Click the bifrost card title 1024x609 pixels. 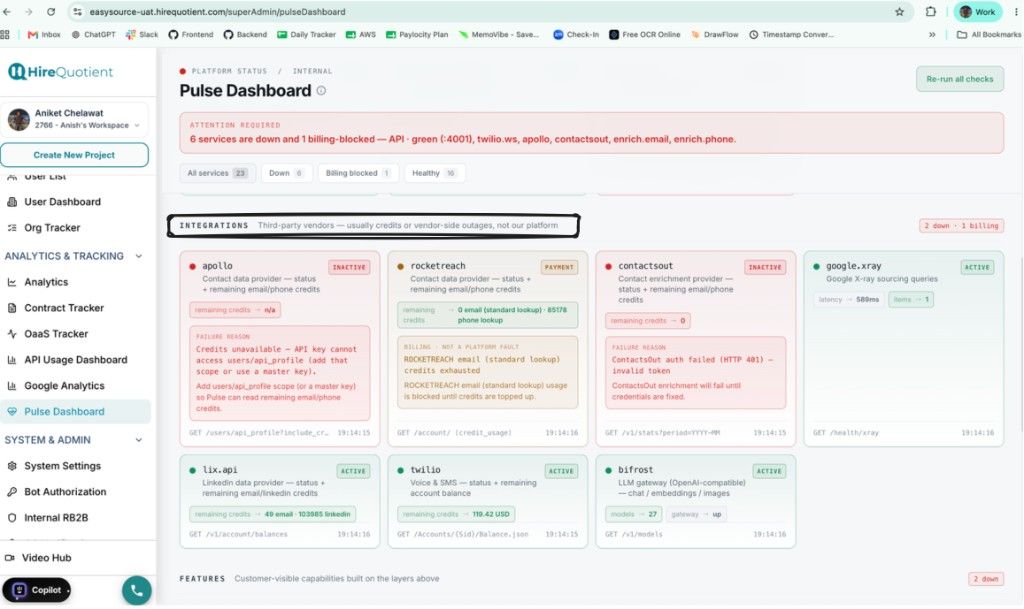click(x=635, y=470)
